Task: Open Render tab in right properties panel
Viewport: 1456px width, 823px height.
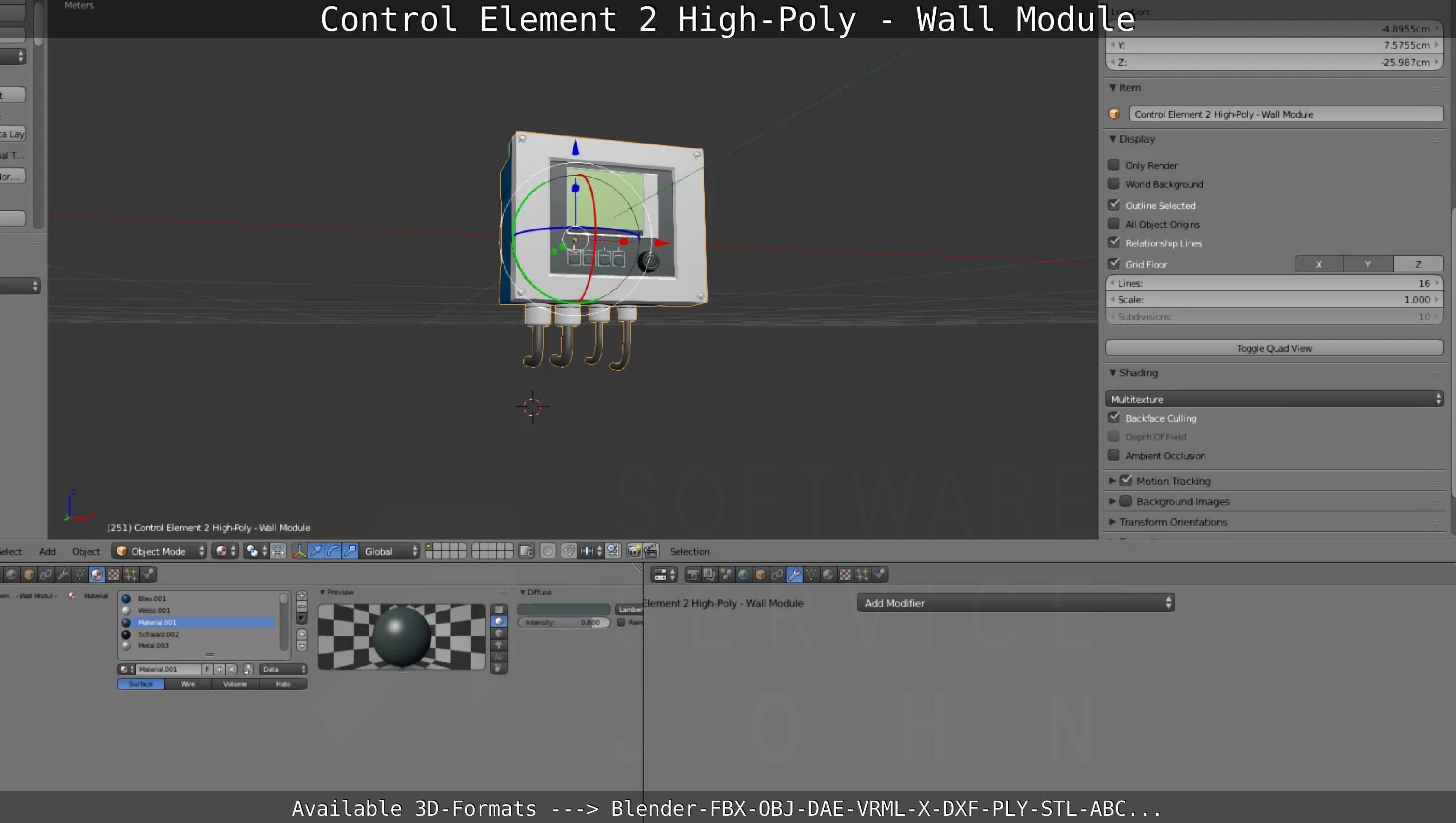Action: pyautogui.click(x=692, y=575)
